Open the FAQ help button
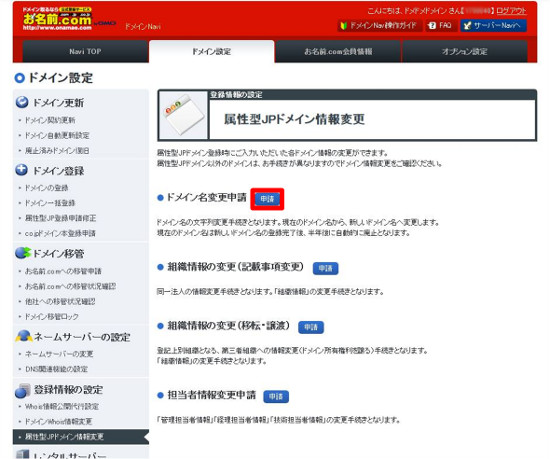The width and height of the screenshot is (550, 459). pyautogui.click(x=441, y=25)
